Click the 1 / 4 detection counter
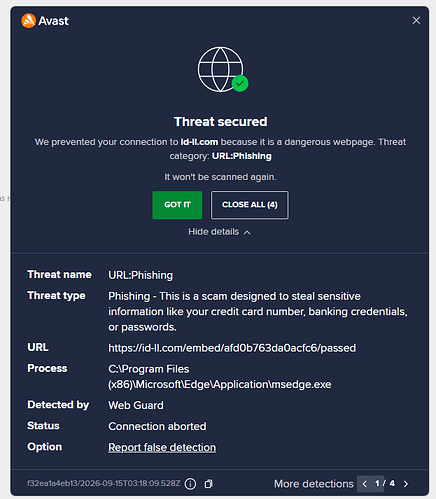 pyautogui.click(x=385, y=483)
